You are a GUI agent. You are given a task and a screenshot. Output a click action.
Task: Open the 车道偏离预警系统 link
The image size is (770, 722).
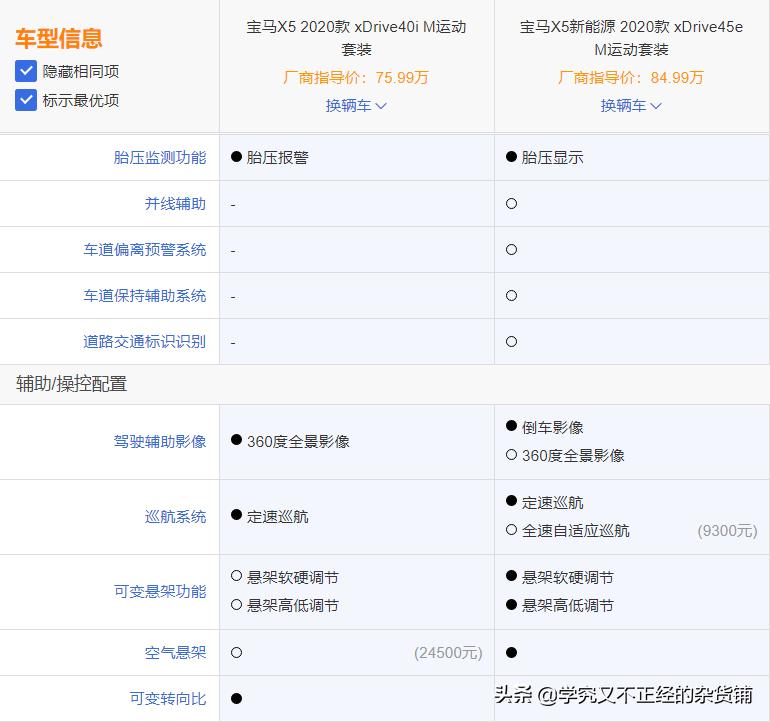(145, 250)
